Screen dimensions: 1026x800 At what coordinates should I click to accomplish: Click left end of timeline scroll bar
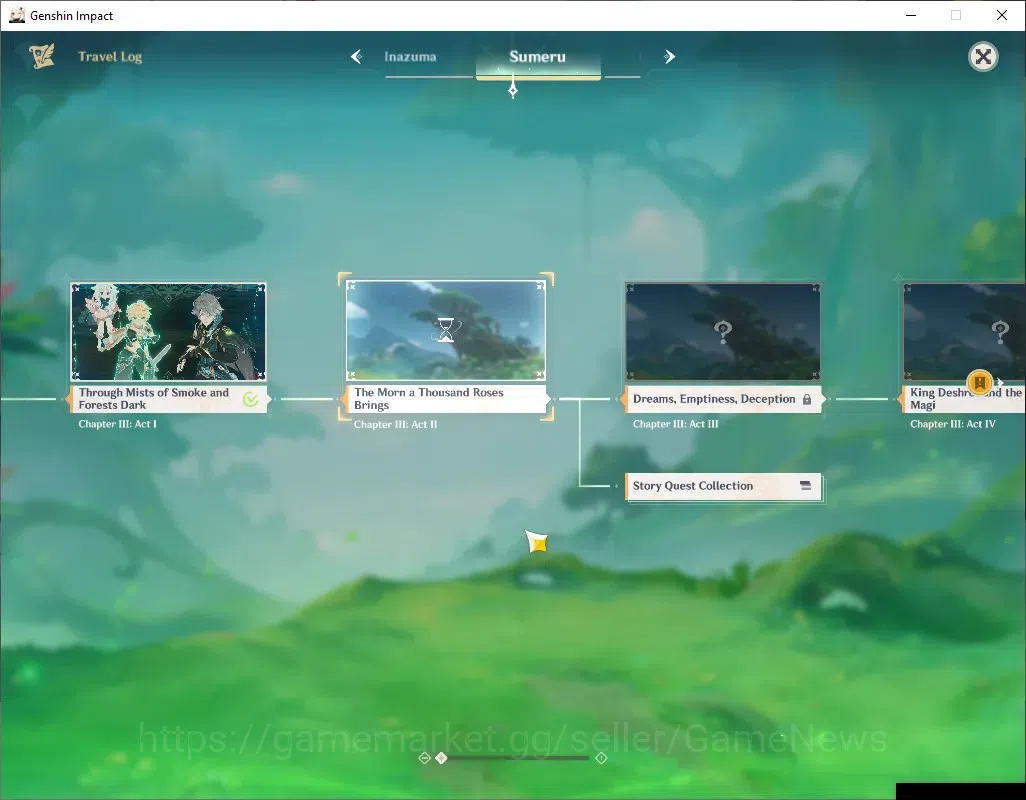(x=424, y=758)
